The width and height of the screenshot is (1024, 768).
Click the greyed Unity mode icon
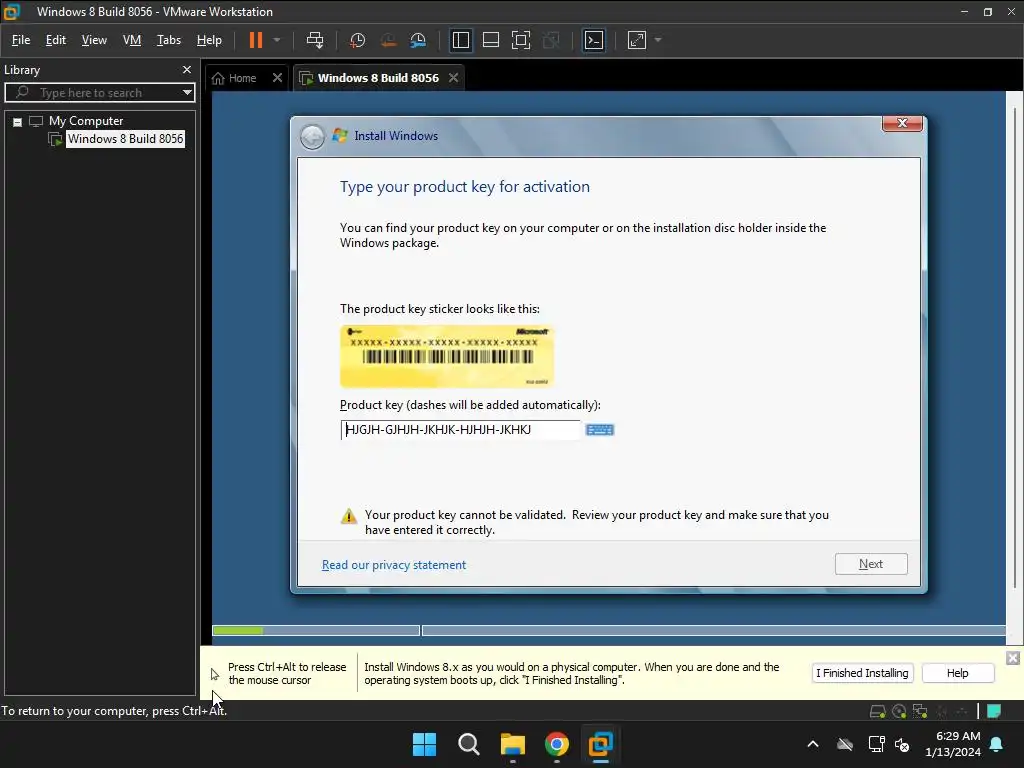tap(551, 40)
